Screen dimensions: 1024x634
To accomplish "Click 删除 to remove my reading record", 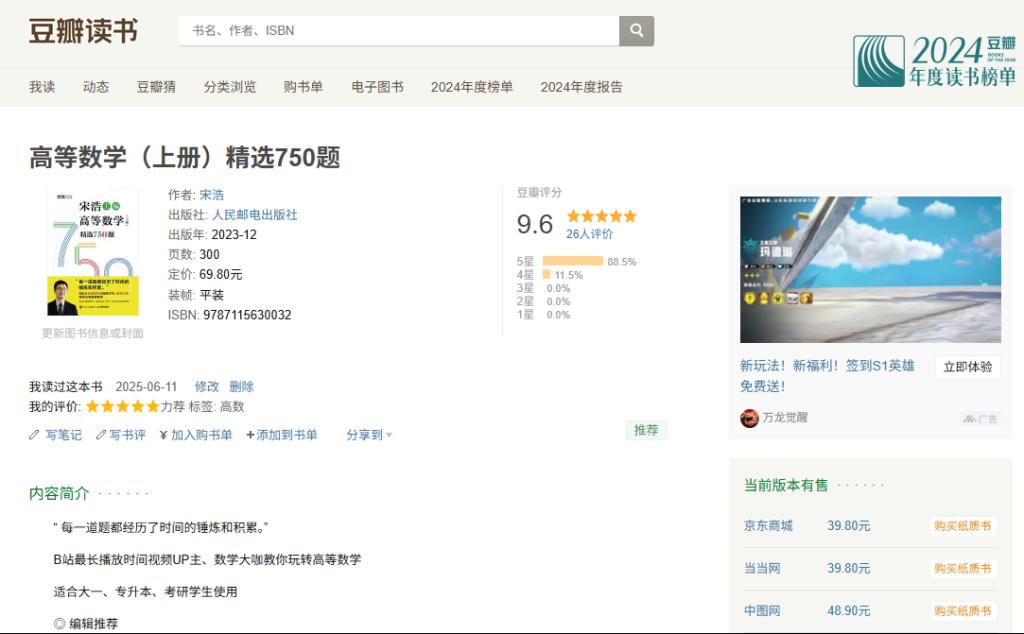I will tap(242, 387).
